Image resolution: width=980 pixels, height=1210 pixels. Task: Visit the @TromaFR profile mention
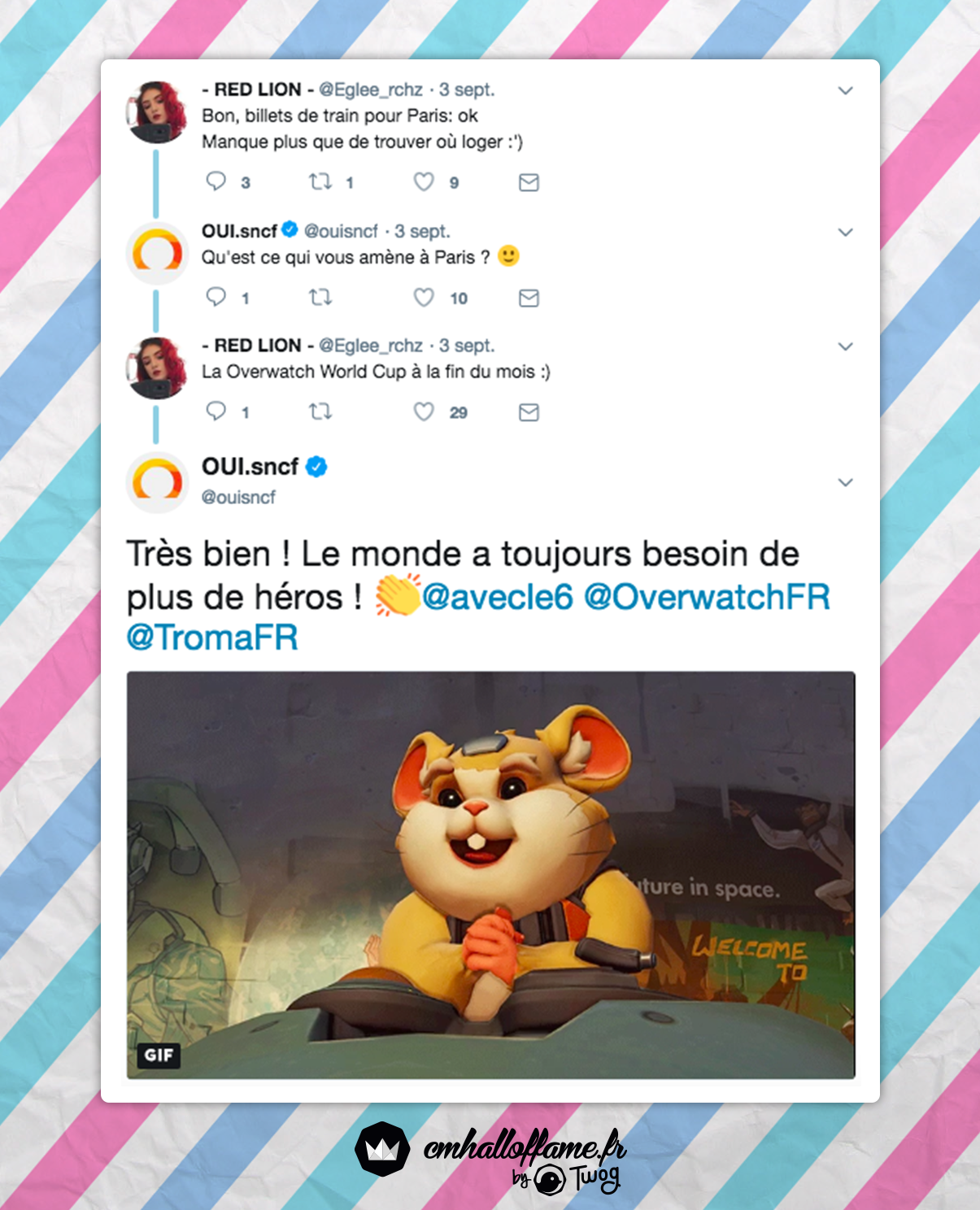click(x=212, y=638)
